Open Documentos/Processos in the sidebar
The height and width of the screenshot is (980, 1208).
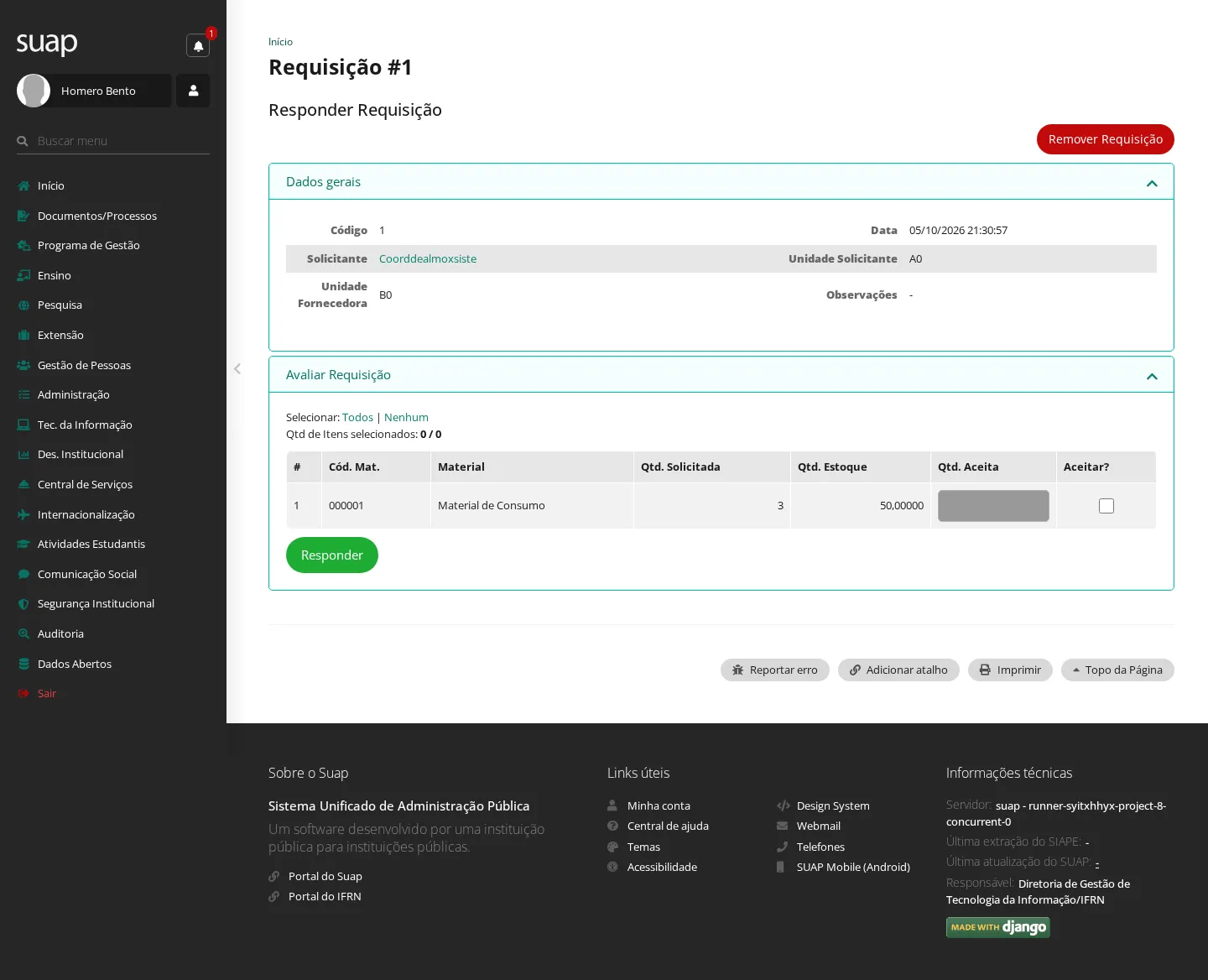[x=97, y=216]
